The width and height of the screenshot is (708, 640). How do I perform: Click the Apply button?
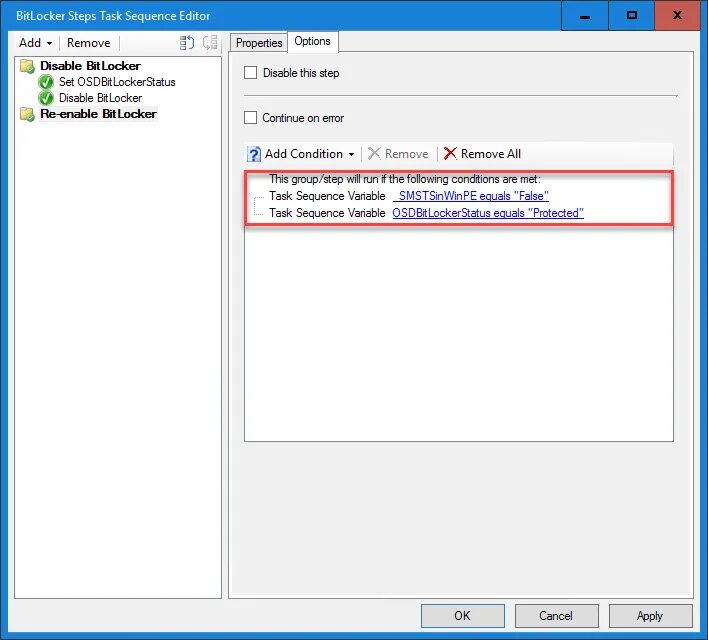[650, 616]
